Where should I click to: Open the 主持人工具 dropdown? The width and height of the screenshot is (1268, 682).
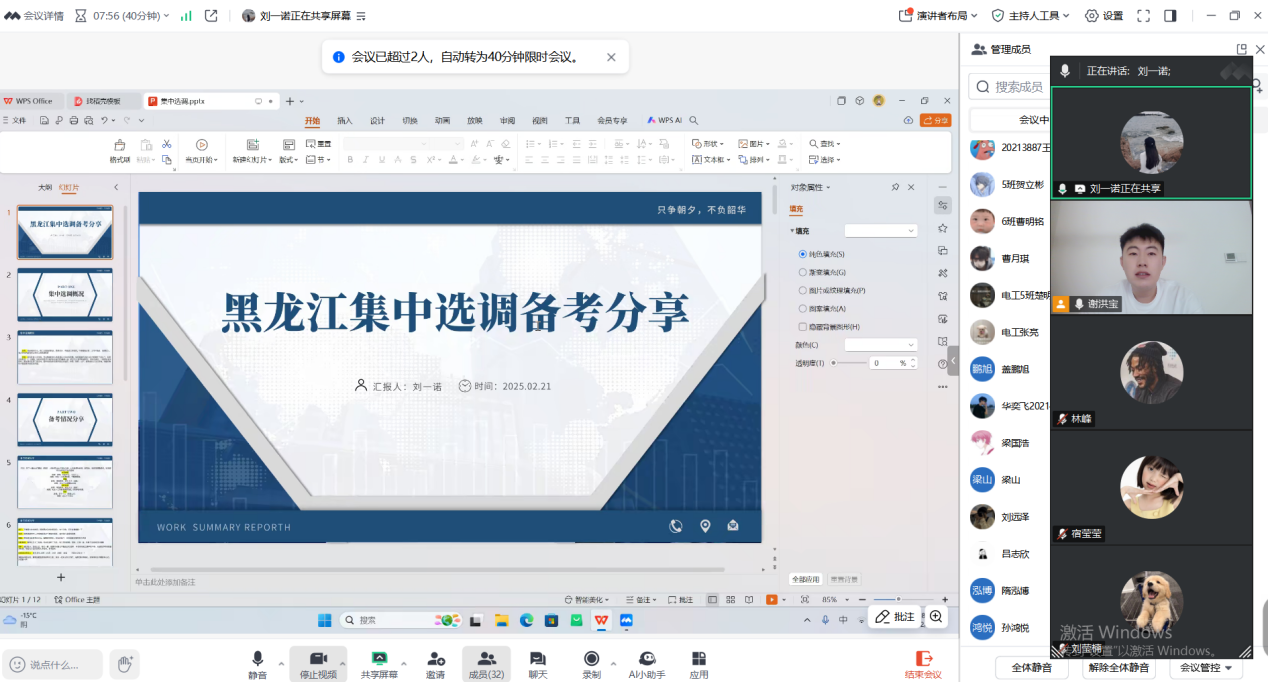[1030, 16]
